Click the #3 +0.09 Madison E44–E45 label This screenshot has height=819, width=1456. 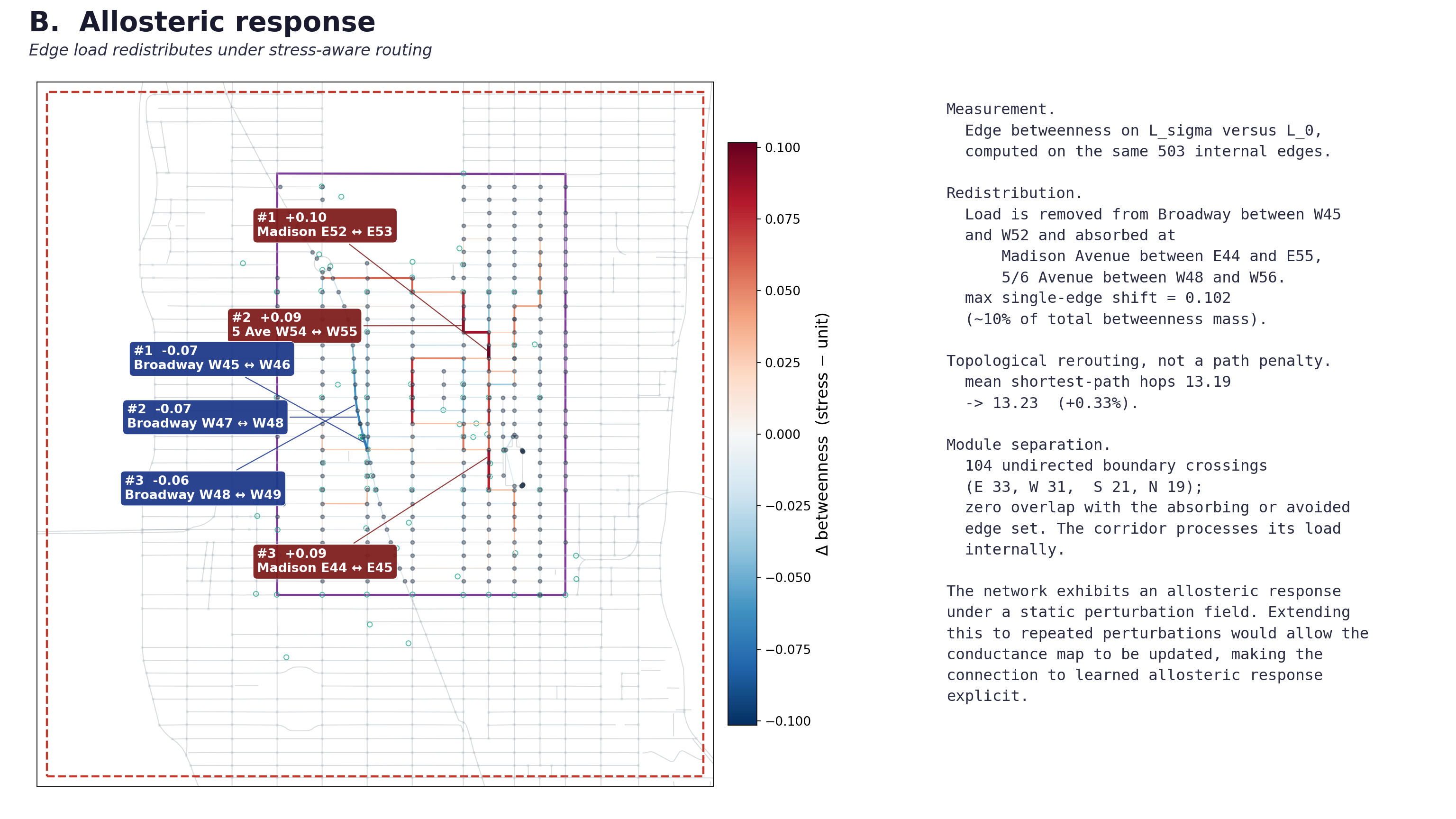pyautogui.click(x=325, y=561)
